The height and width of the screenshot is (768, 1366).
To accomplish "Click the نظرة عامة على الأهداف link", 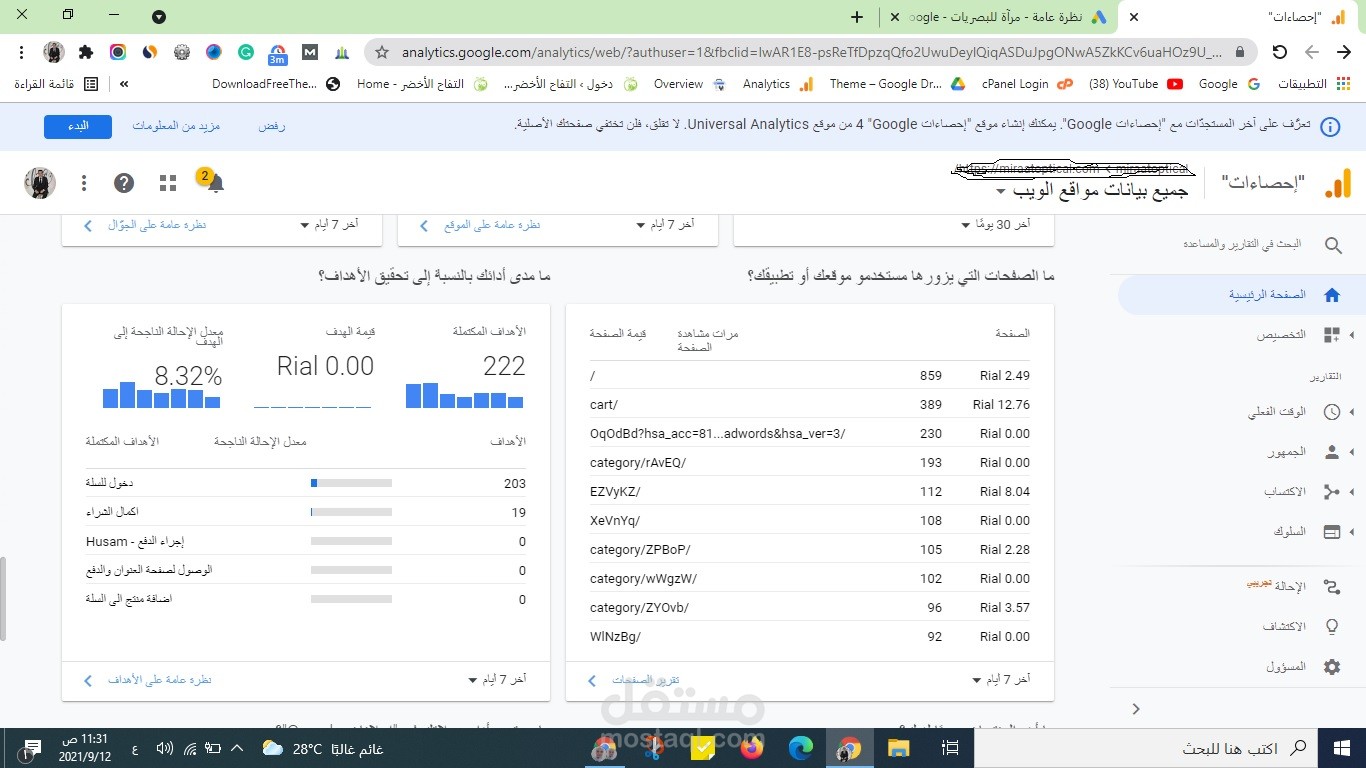I will tap(160, 679).
